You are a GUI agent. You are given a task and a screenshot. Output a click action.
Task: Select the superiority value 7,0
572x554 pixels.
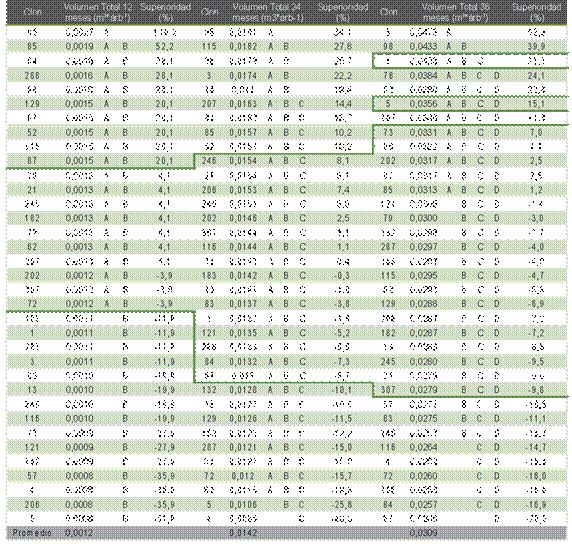click(536, 132)
